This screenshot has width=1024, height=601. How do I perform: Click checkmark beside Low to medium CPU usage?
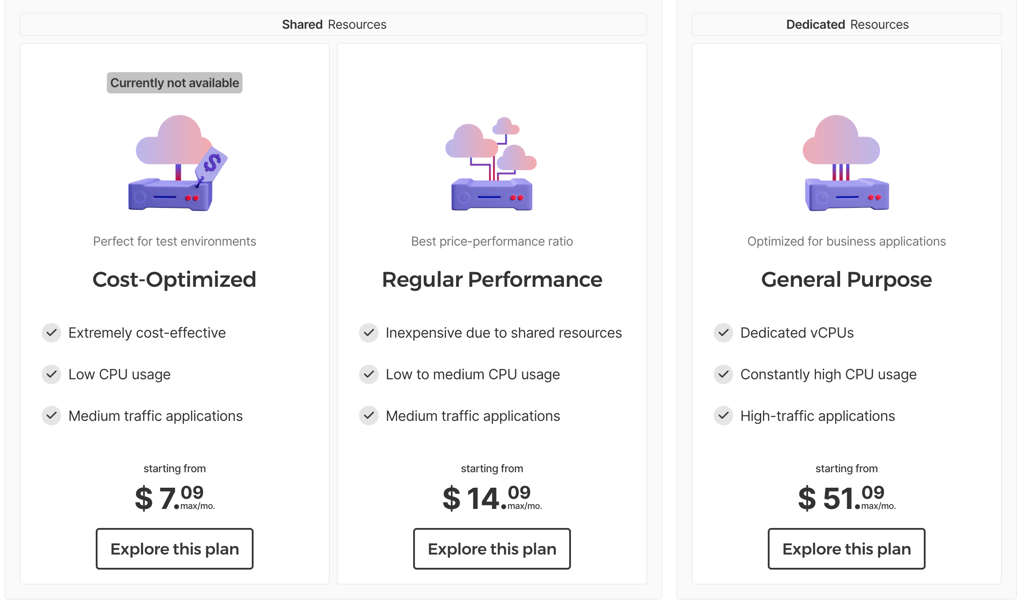click(x=369, y=374)
